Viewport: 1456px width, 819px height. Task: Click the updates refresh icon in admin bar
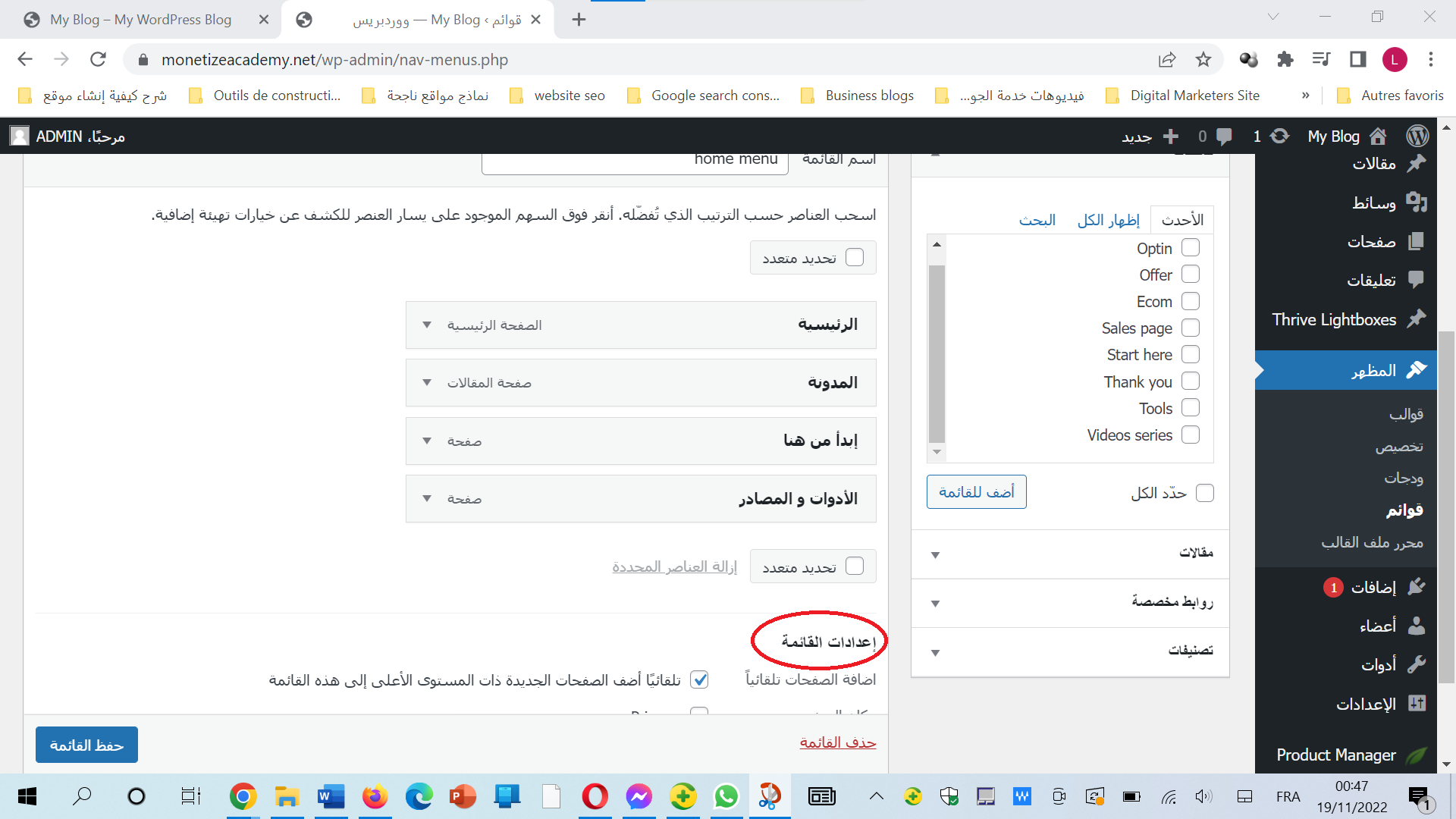(1280, 136)
